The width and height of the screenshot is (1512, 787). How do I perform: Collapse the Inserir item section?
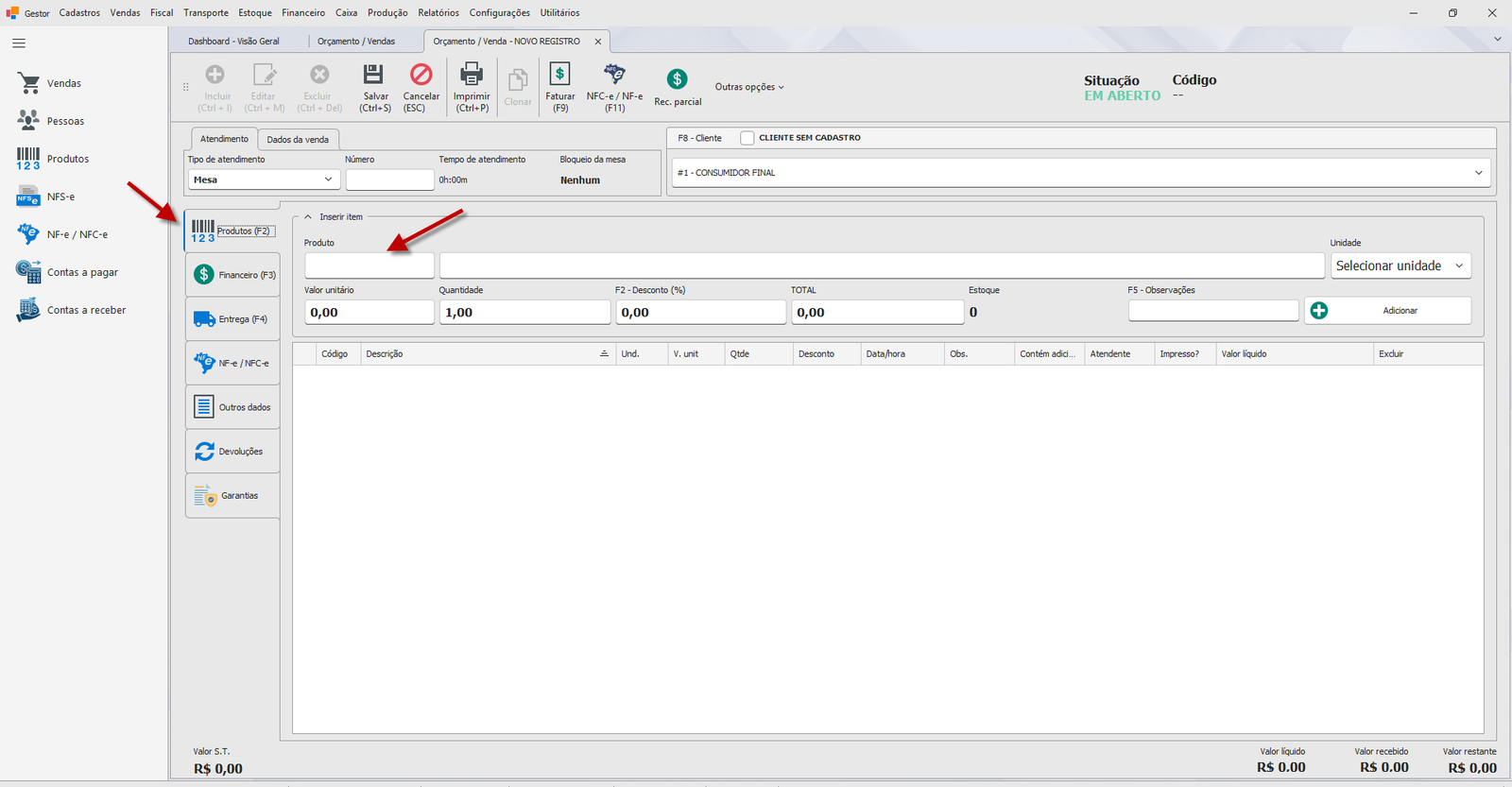coord(308,217)
